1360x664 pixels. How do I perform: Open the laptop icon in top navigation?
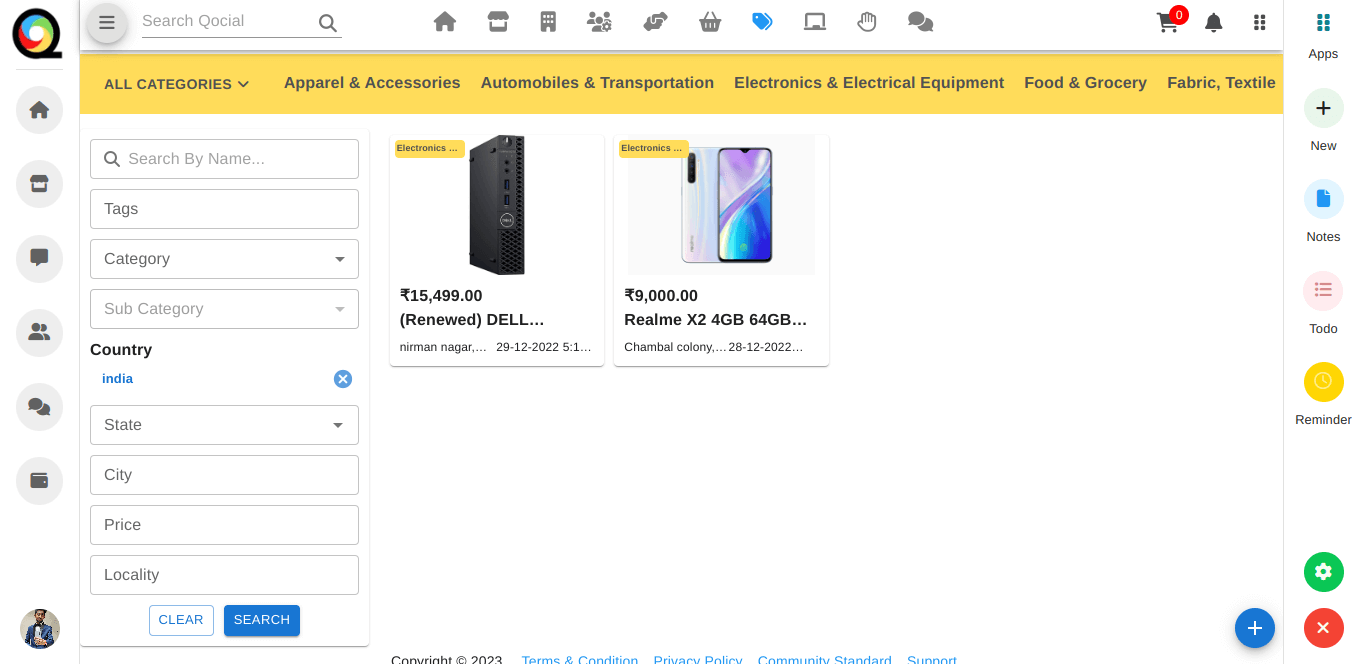click(x=815, y=21)
